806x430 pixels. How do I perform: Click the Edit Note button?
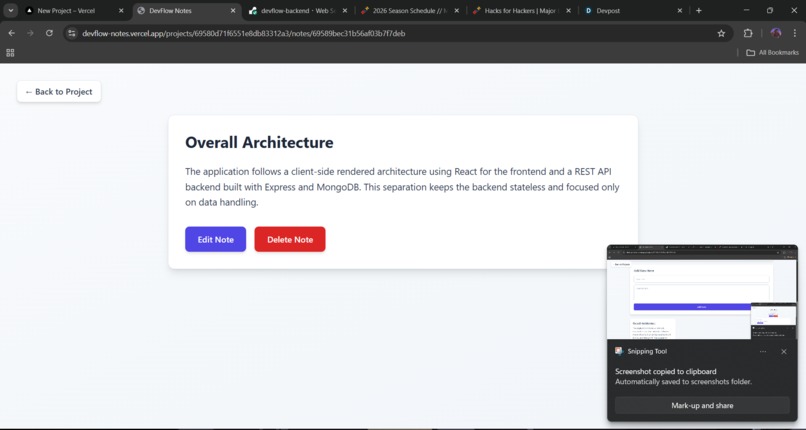click(215, 239)
